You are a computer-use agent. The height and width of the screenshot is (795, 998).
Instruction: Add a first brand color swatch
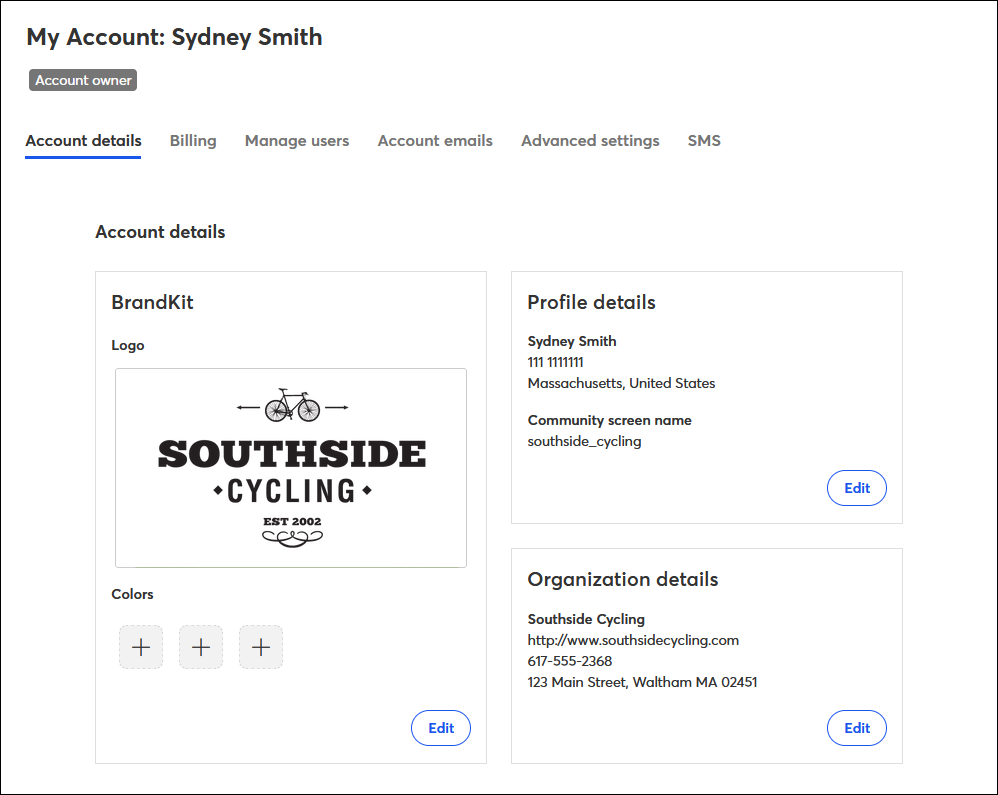pyautogui.click(x=140, y=647)
